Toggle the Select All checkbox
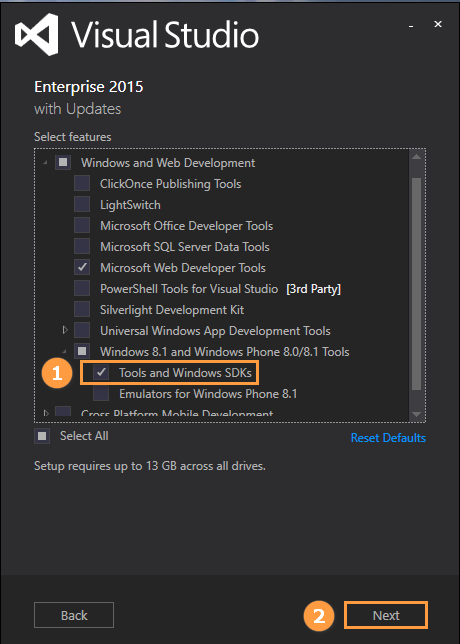Image resolution: width=460 pixels, height=644 pixels. [x=42, y=436]
